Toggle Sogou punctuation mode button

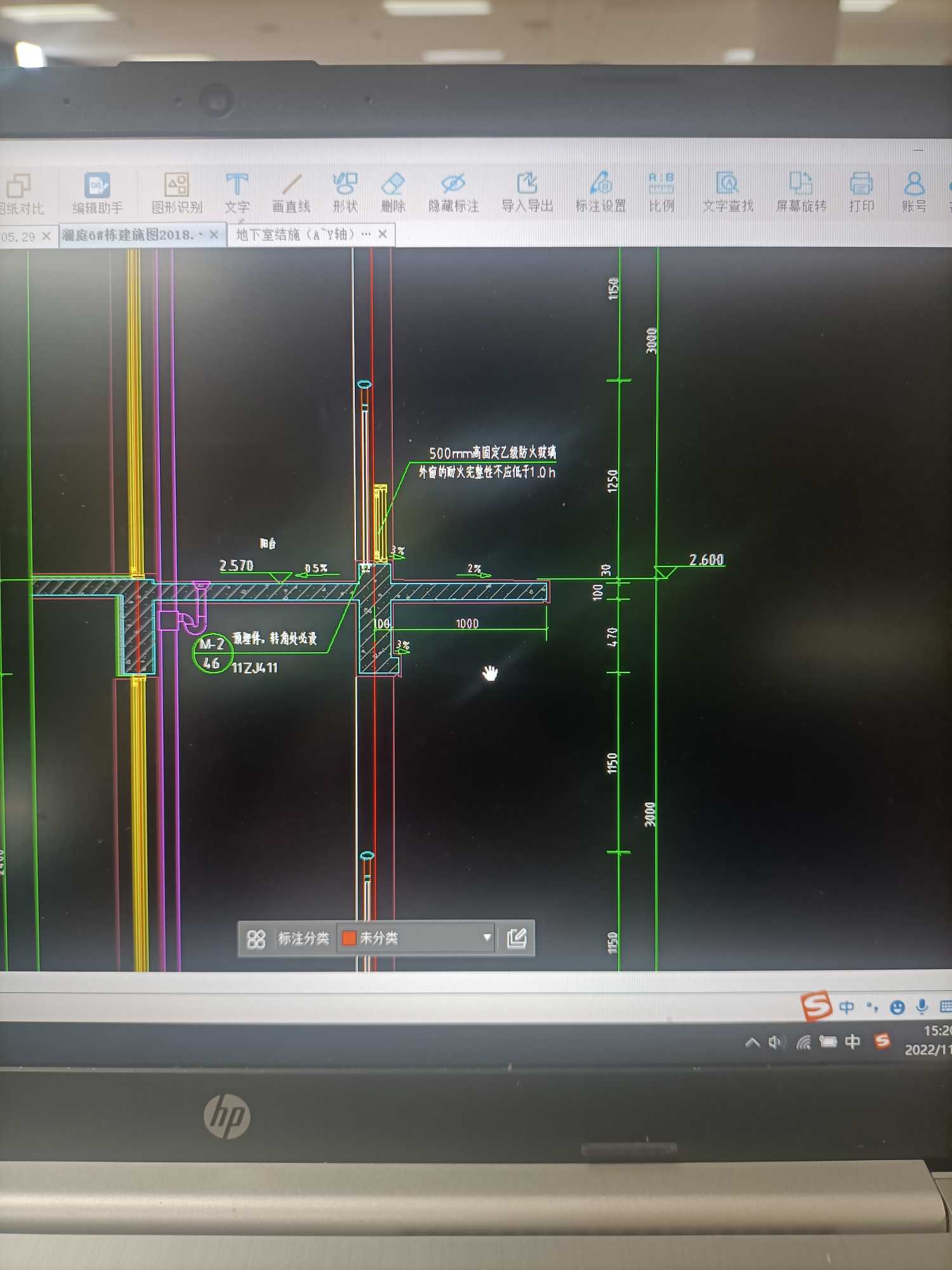click(872, 1006)
